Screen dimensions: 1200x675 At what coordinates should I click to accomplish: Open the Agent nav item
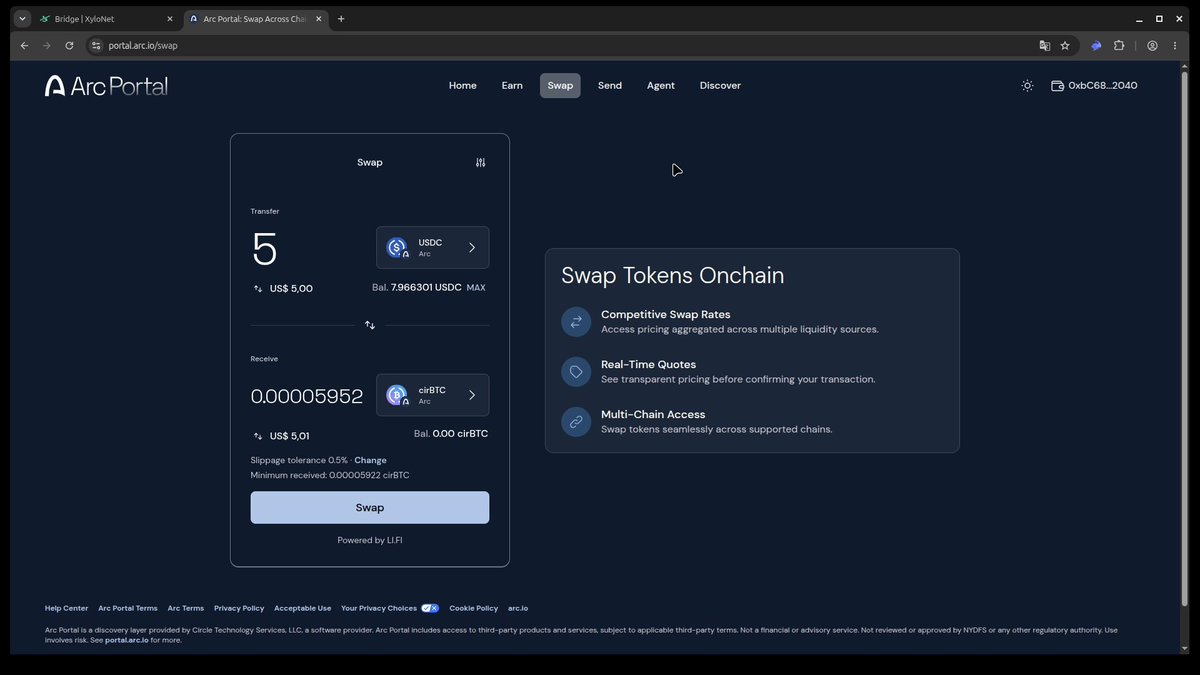pyautogui.click(x=661, y=86)
